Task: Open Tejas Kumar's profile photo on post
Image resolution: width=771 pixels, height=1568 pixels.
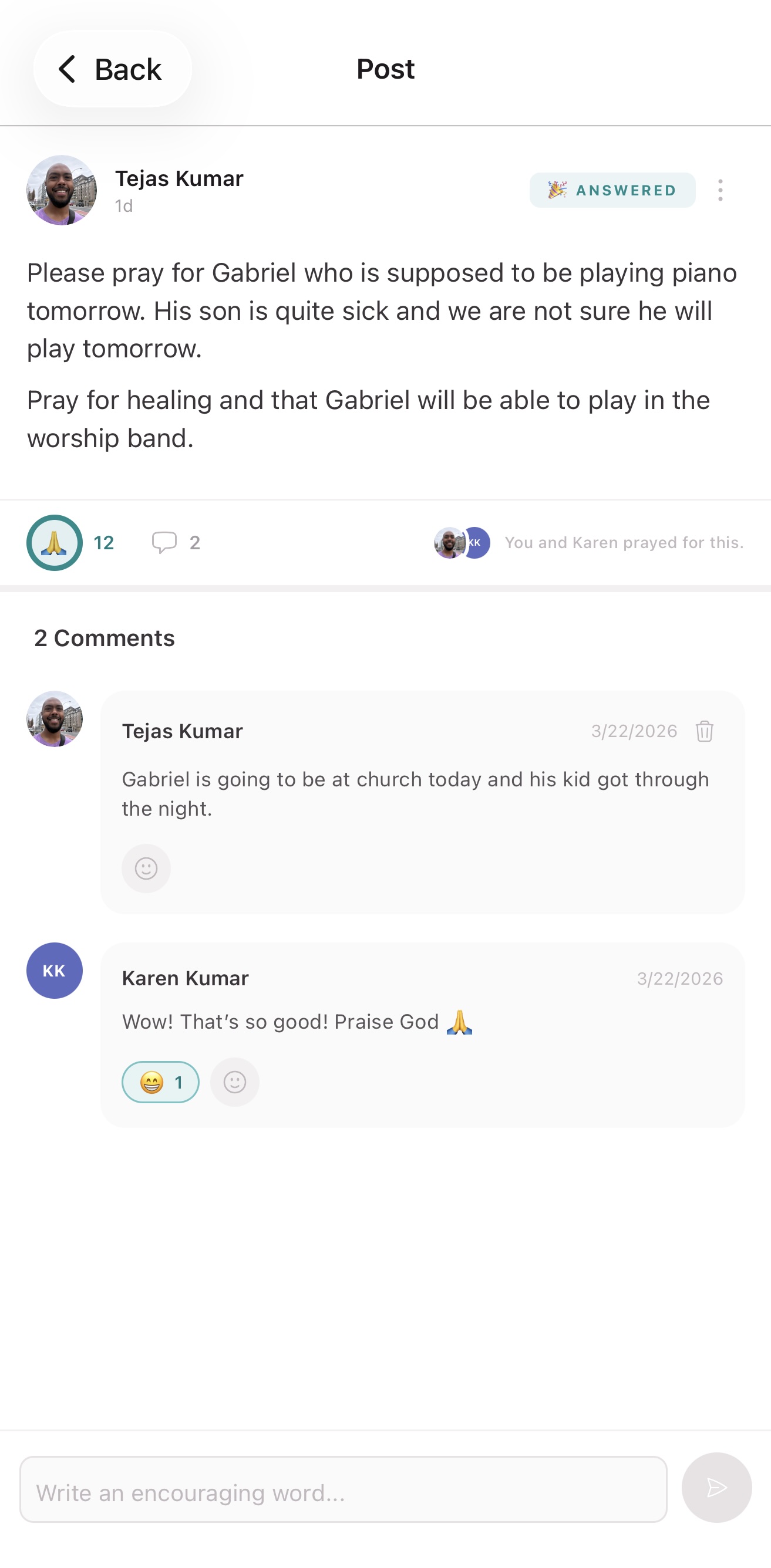Action: click(x=62, y=190)
